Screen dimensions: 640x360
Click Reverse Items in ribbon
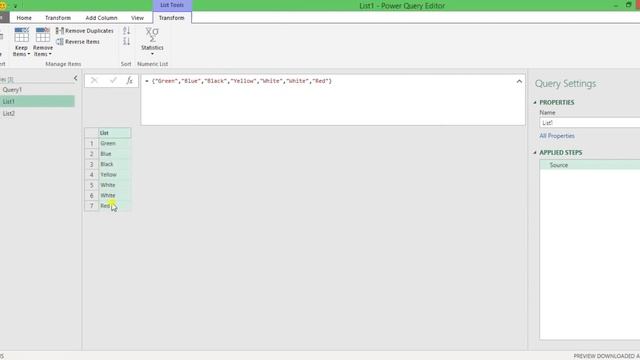[78, 42]
